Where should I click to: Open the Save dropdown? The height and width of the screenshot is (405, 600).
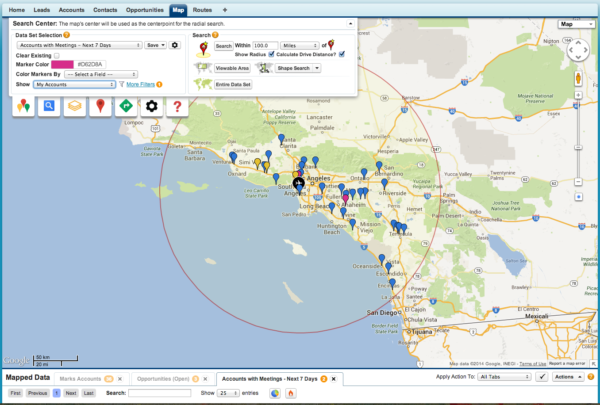click(155, 45)
